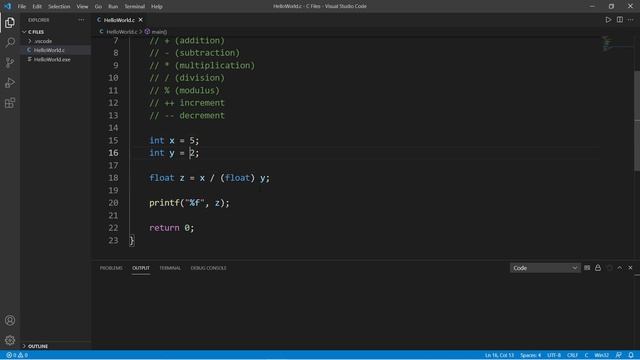Click the Run Code play icon
Viewport: 640px width, 360px height.
click(608, 20)
